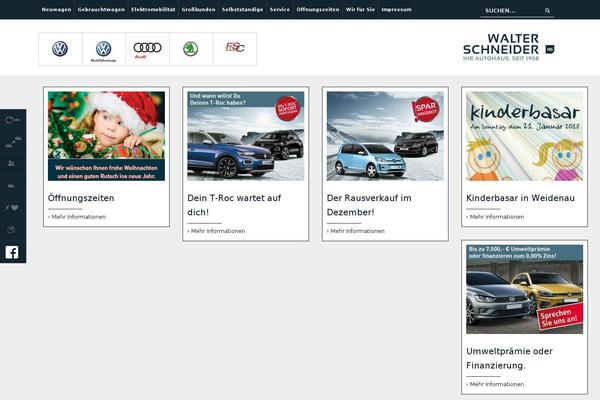This screenshot has width=600, height=400.
Task: Click the grey and yellow Golf image
Action: click(525, 289)
